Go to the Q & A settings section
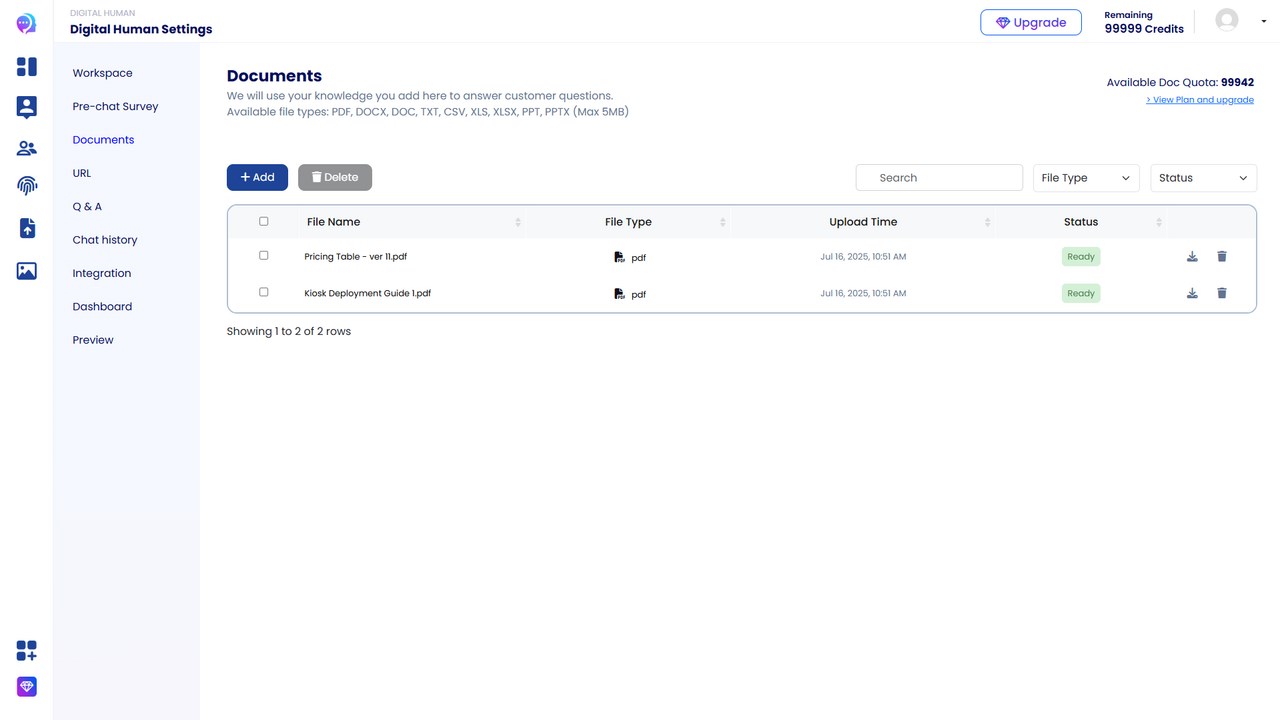Viewport: 1280px width, 720px height. click(x=87, y=206)
